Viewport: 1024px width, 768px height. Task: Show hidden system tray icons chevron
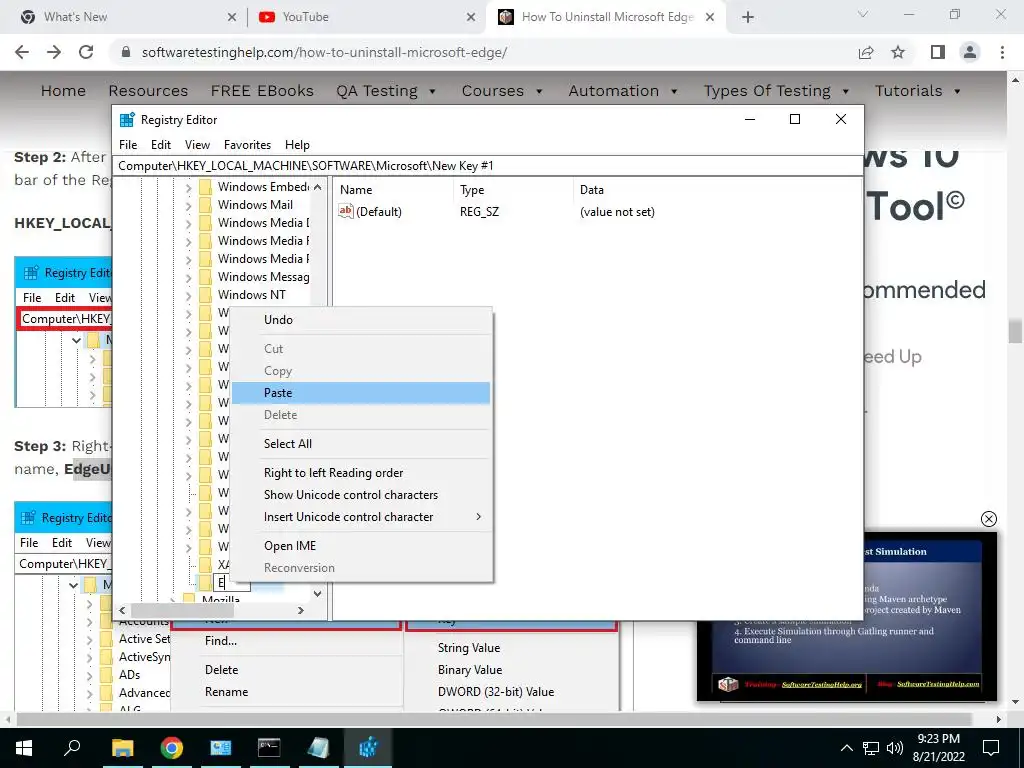pos(846,748)
